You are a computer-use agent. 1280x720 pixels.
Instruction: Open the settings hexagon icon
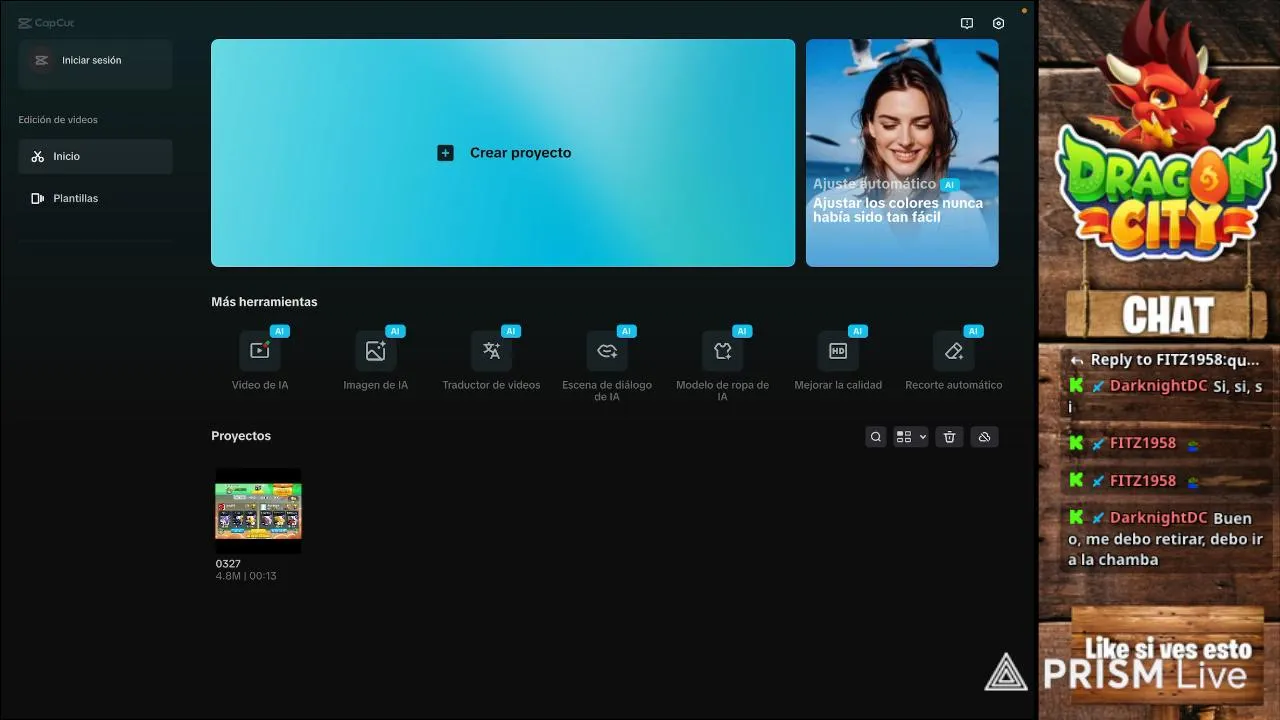click(998, 23)
